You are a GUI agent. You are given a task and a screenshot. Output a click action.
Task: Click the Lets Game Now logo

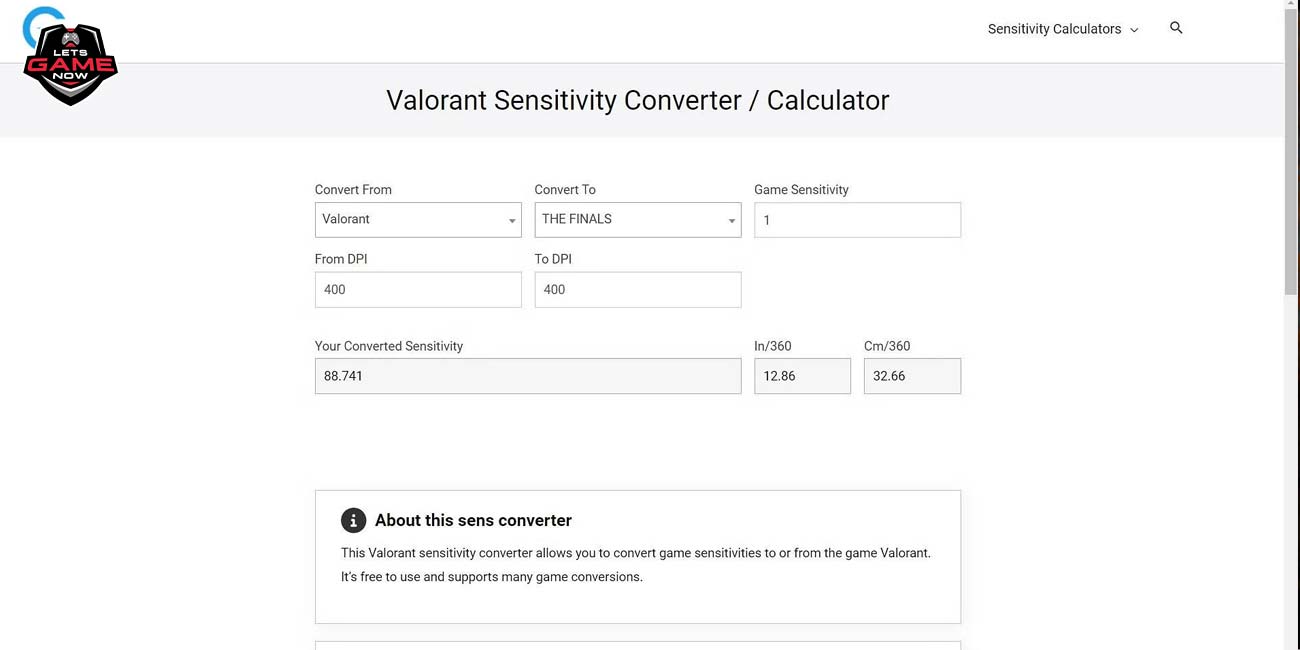pos(70,57)
